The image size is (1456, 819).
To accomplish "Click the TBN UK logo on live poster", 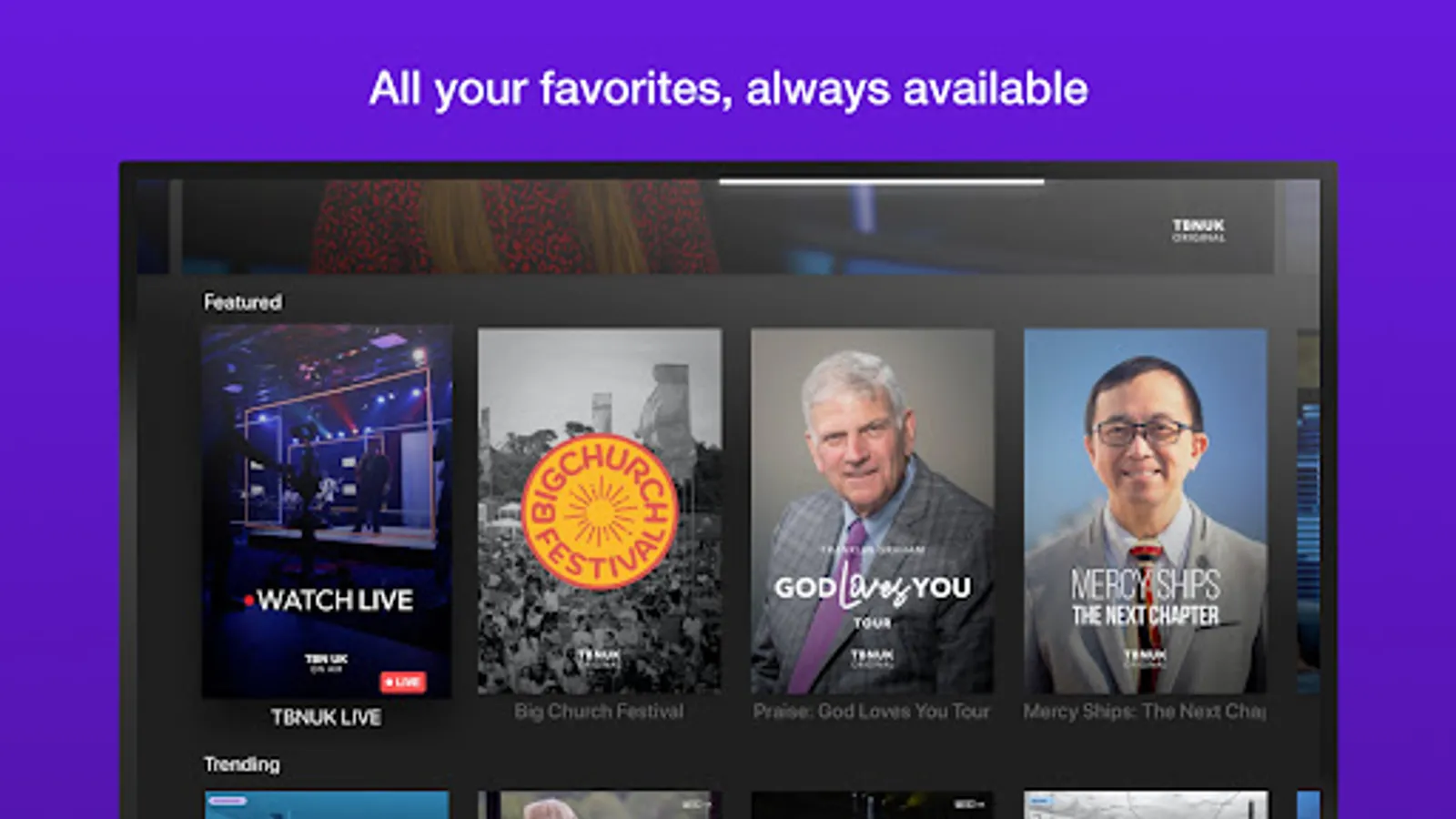I will pyautogui.click(x=326, y=662).
